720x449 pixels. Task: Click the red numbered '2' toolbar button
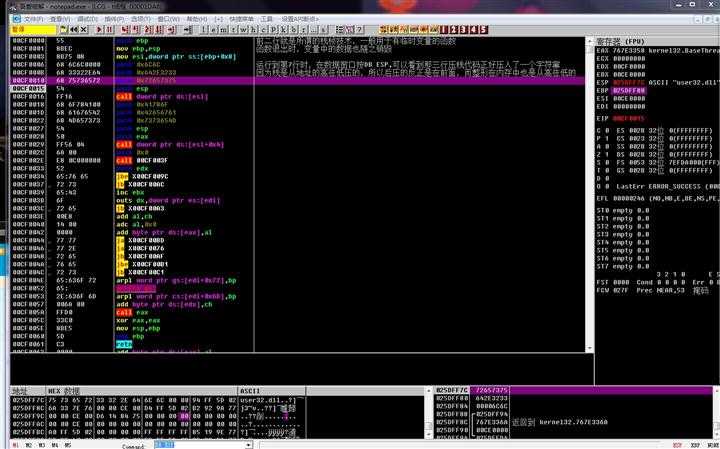point(454,29)
